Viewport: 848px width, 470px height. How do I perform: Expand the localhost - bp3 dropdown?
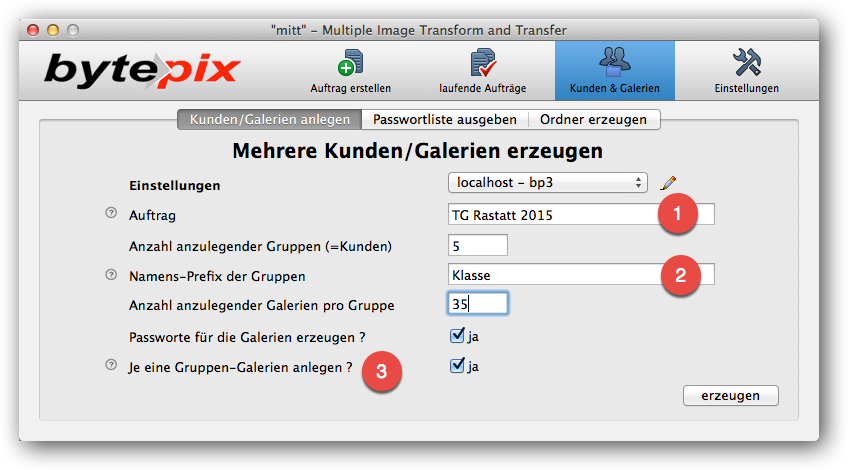547,183
